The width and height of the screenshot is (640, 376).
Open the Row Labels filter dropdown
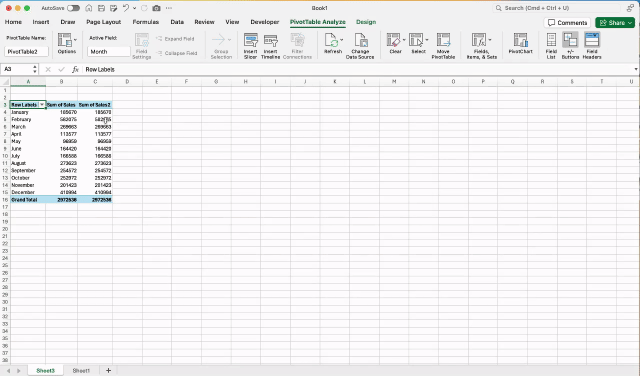pos(42,105)
